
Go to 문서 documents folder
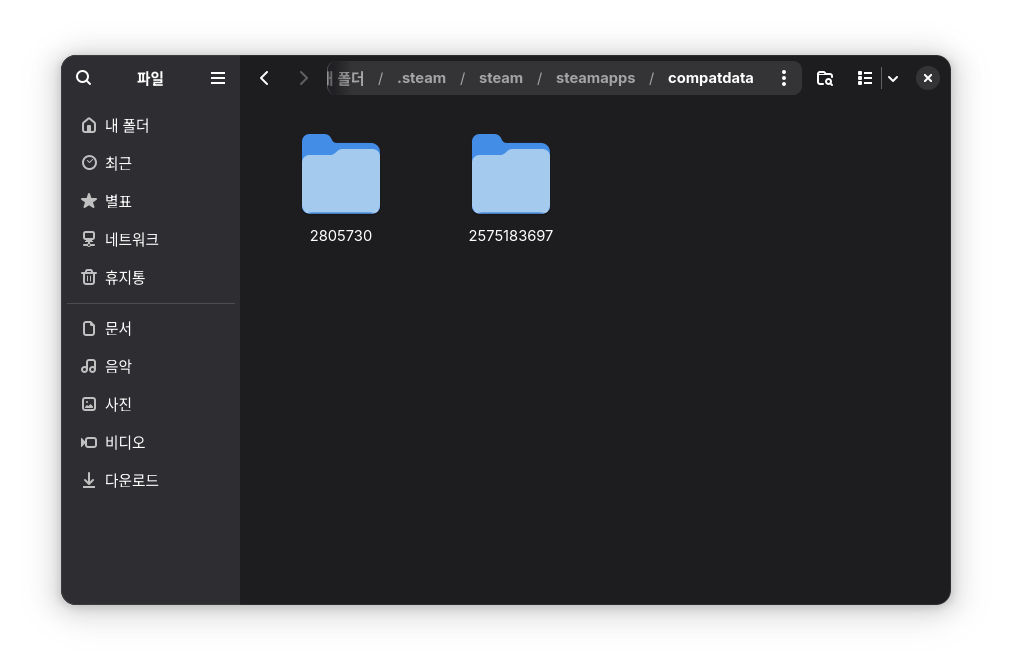pyautogui.click(x=118, y=328)
